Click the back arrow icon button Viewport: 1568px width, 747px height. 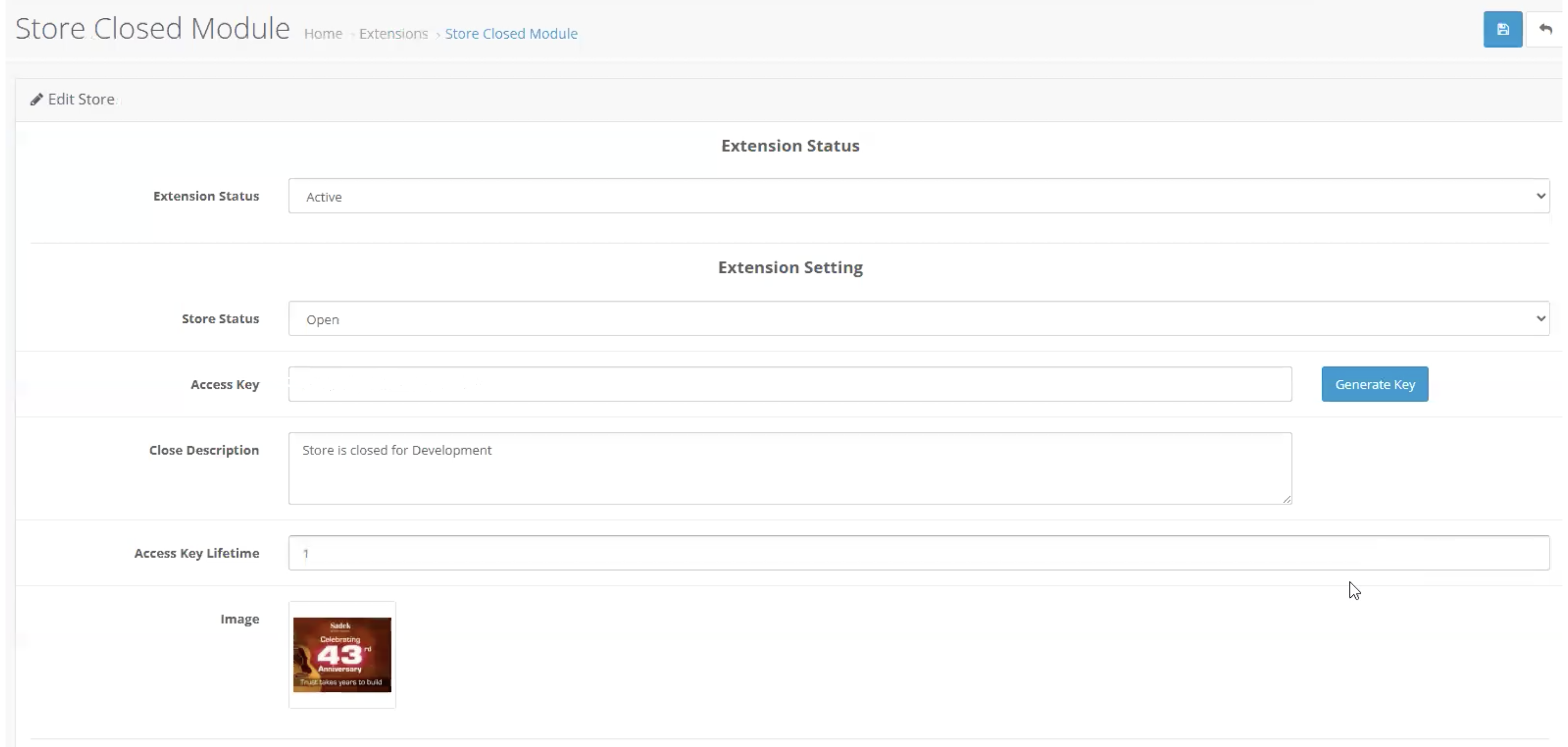[x=1545, y=29]
